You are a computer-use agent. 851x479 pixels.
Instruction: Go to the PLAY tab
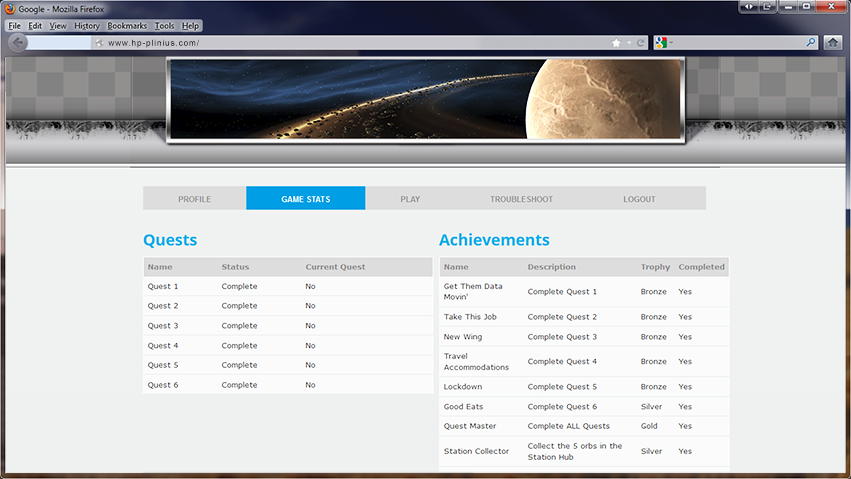[x=410, y=199]
